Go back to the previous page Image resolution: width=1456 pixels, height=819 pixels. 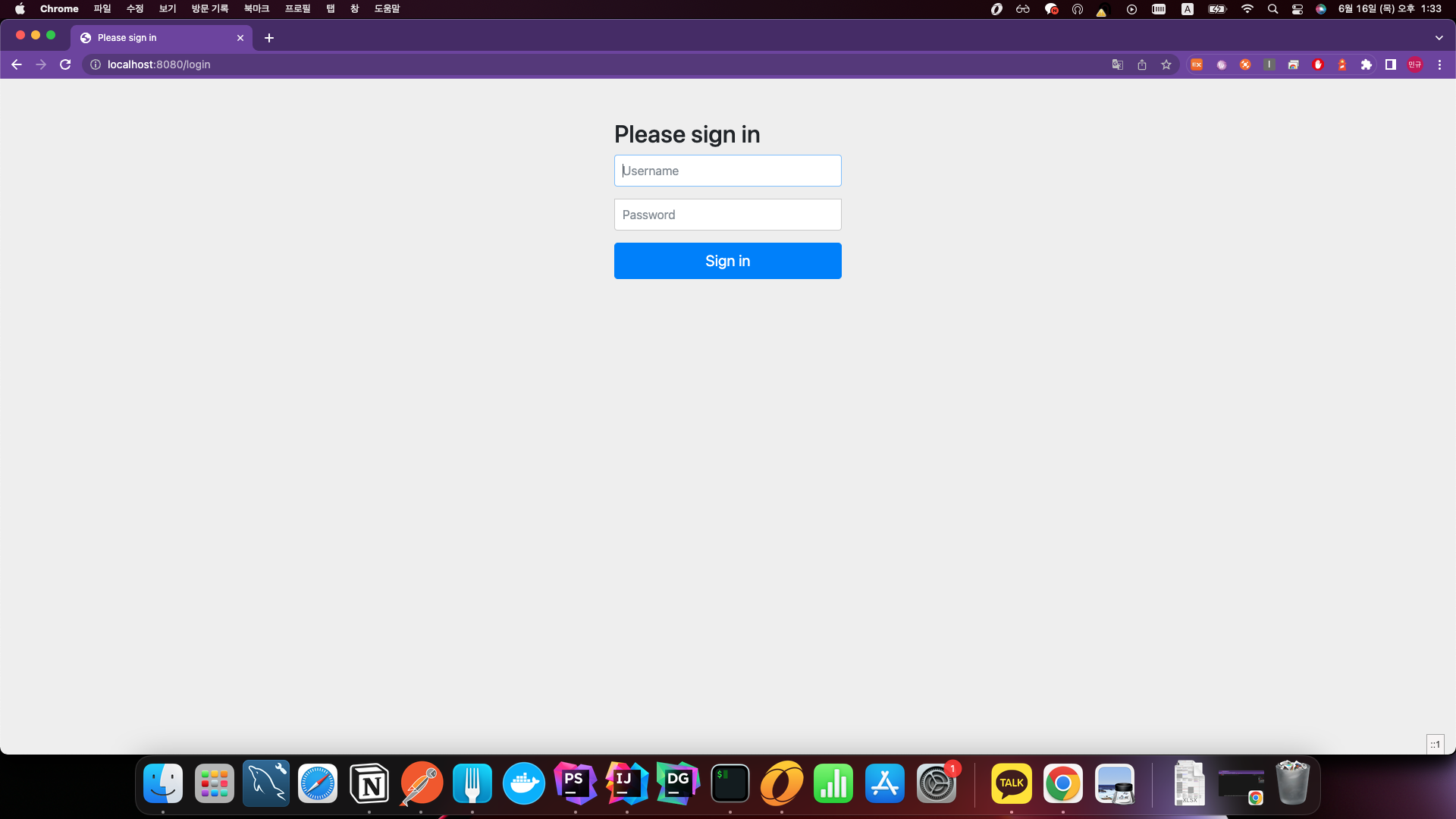17,64
